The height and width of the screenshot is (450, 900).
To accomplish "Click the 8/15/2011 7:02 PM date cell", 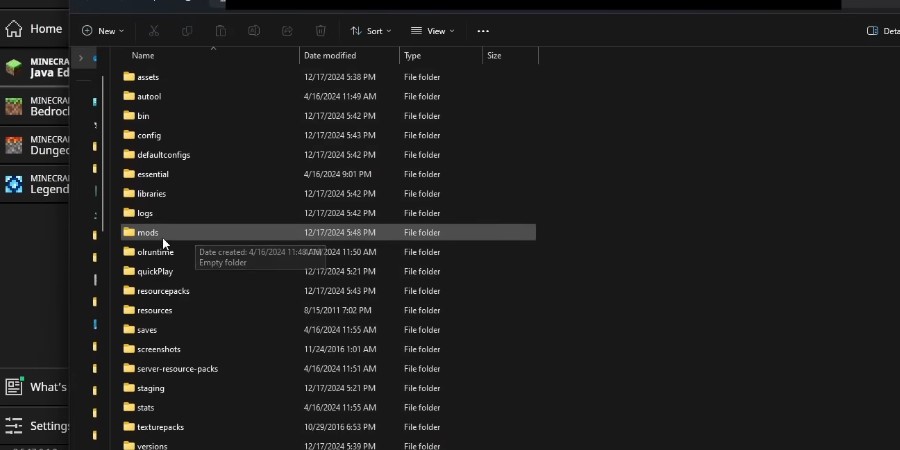I will pos(338,311).
